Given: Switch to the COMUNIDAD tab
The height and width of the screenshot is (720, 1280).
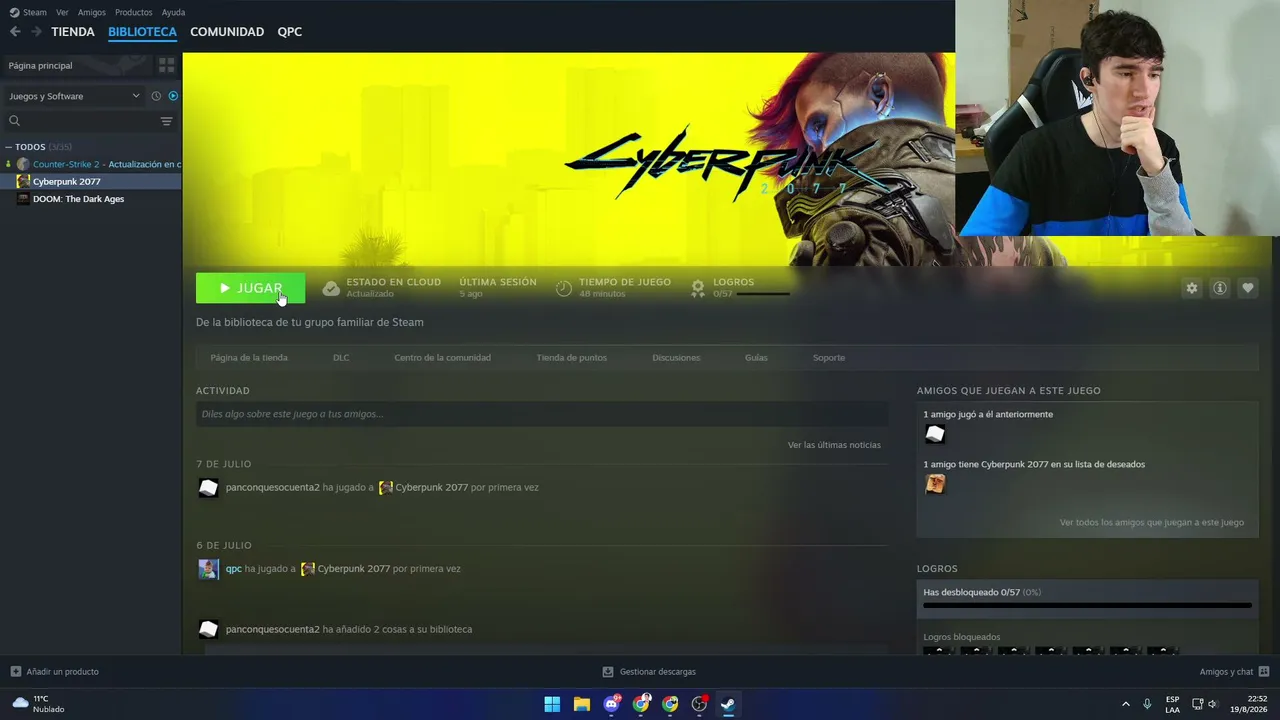Looking at the screenshot, I should pyautogui.click(x=227, y=32).
